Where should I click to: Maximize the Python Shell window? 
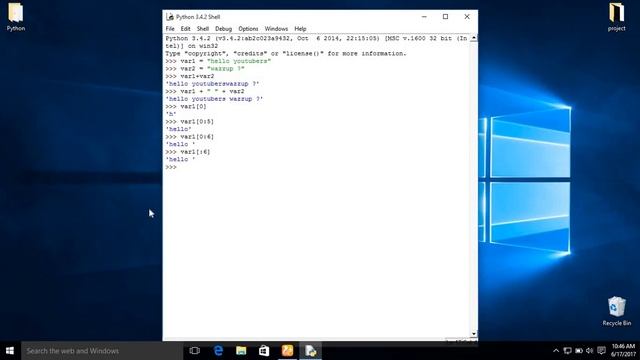[445, 17]
